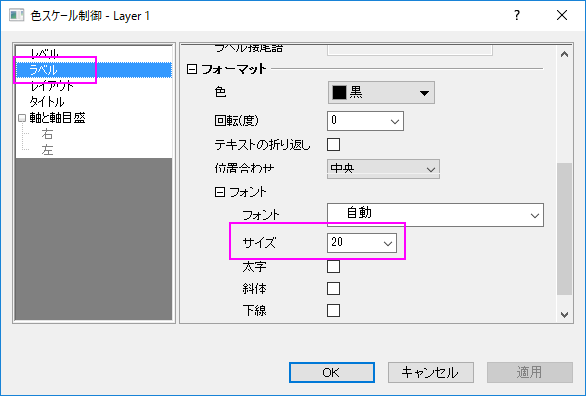The image size is (586, 396).
Task: Select the 右 axis item
Action: pyautogui.click(x=47, y=134)
